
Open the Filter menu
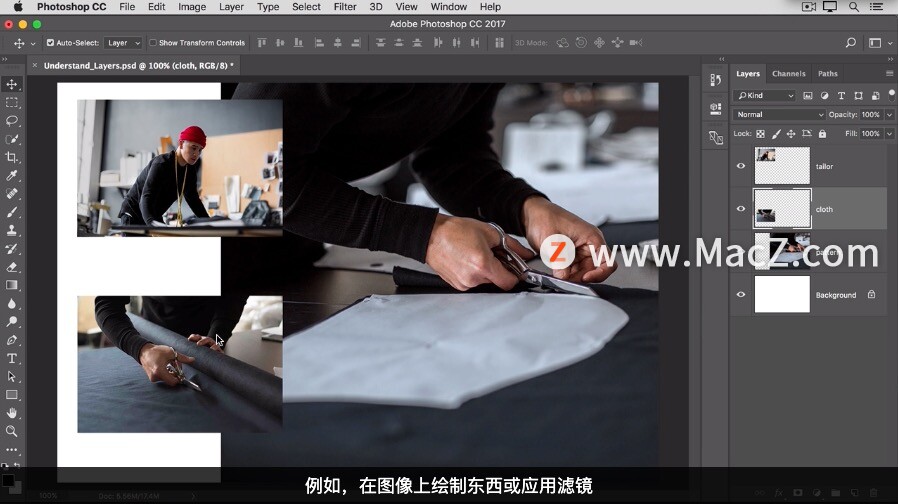pos(345,7)
